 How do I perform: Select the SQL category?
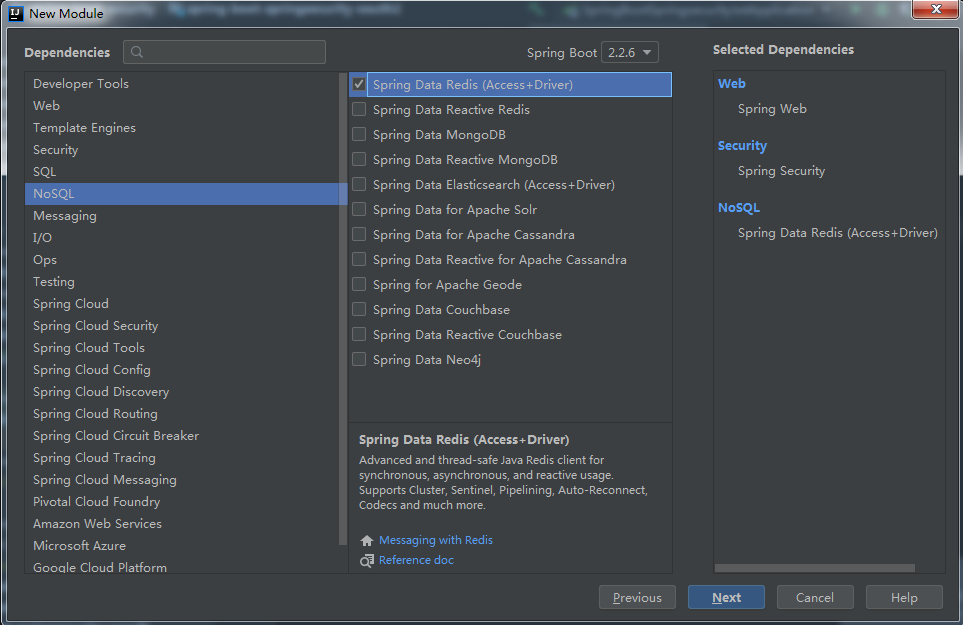45,172
